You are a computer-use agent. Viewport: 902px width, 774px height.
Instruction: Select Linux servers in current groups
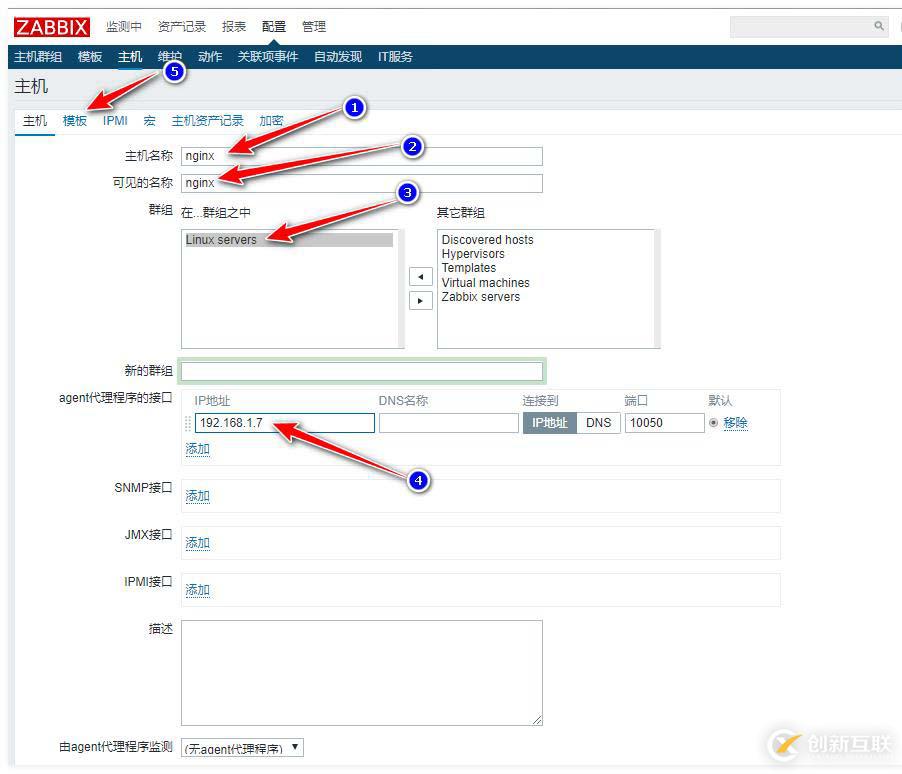289,239
